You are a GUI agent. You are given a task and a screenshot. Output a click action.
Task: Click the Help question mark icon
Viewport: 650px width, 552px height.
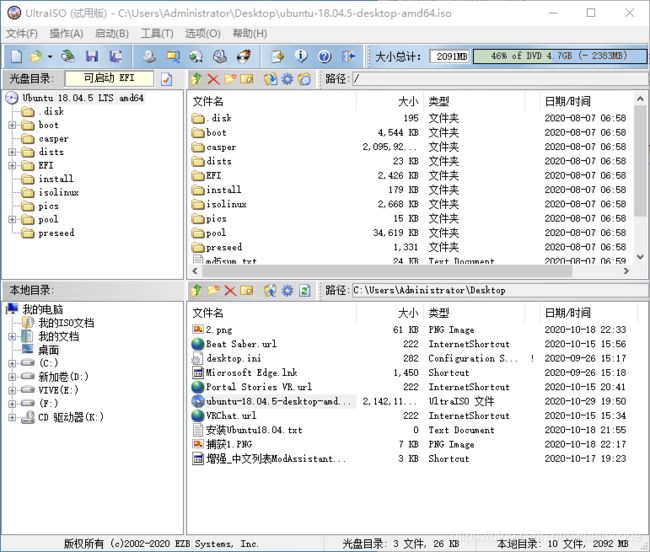tap(325, 56)
